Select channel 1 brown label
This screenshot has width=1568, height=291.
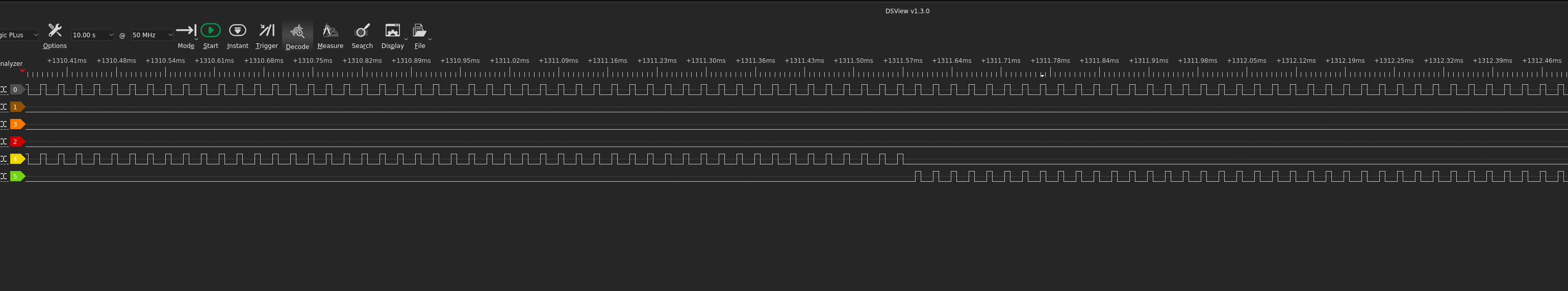17,107
